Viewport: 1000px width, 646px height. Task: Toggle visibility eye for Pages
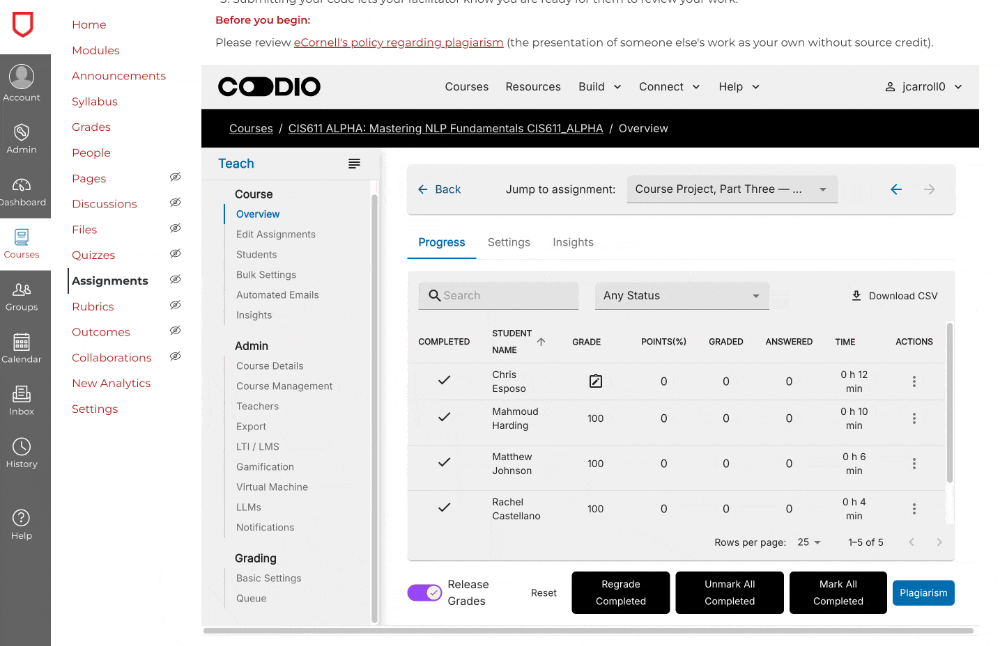(175, 177)
